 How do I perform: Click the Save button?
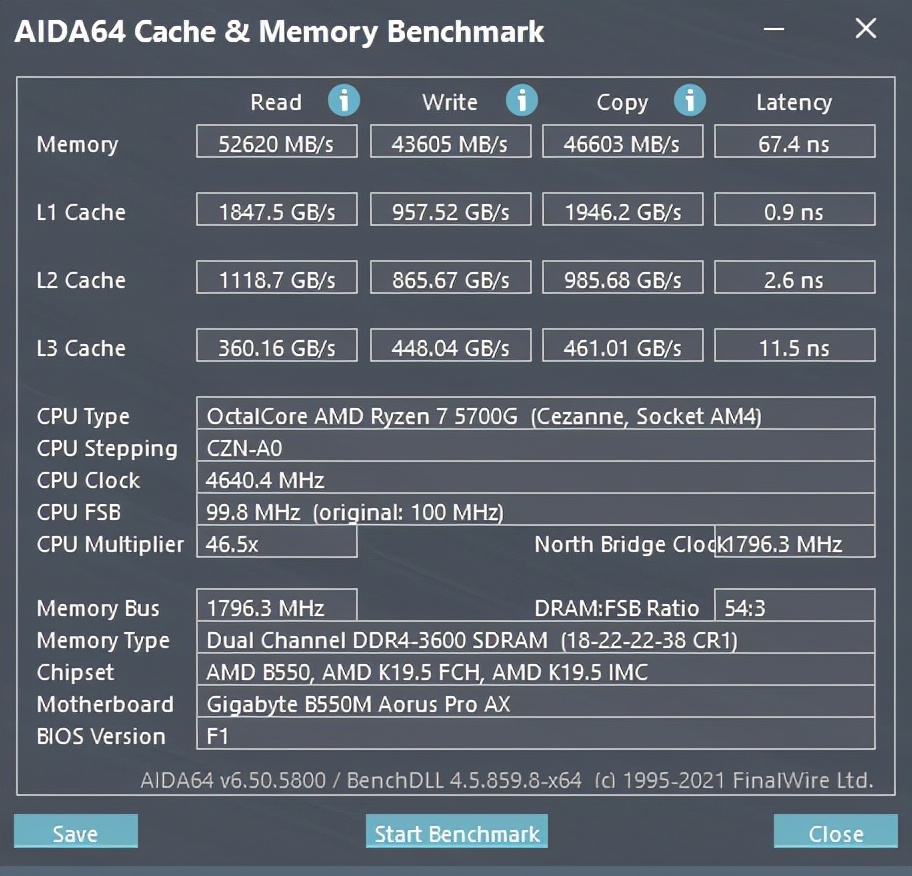coord(76,832)
